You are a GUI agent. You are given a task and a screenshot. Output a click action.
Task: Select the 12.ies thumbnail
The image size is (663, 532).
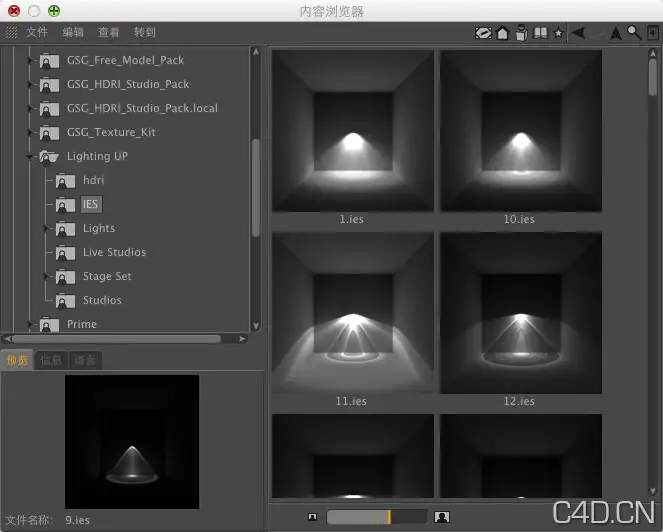521,313
